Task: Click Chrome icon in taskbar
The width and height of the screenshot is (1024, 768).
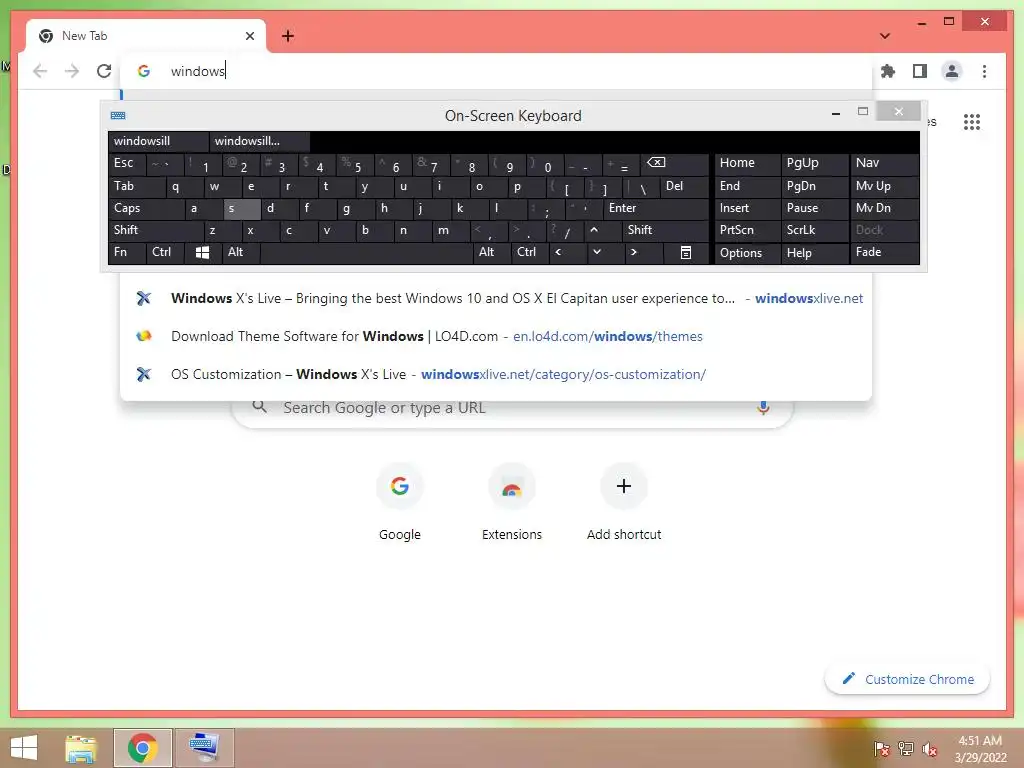Action: [143, 748]
